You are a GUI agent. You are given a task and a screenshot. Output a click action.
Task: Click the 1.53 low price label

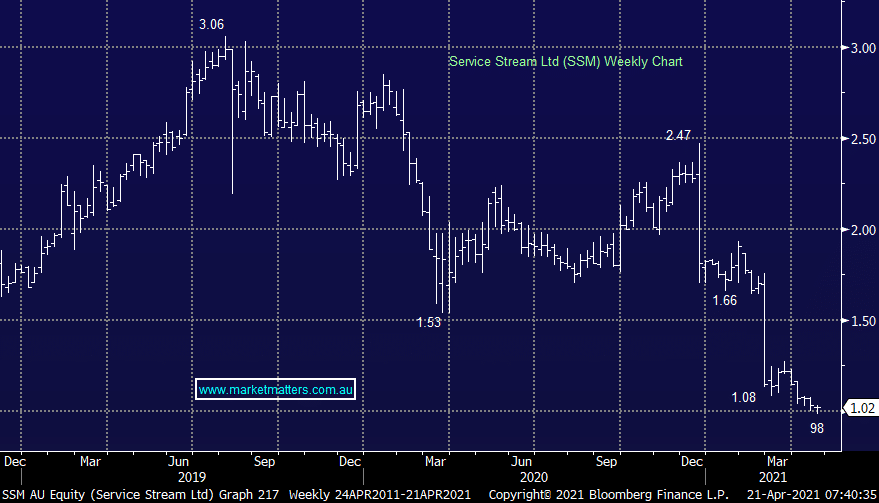(427, 322)
